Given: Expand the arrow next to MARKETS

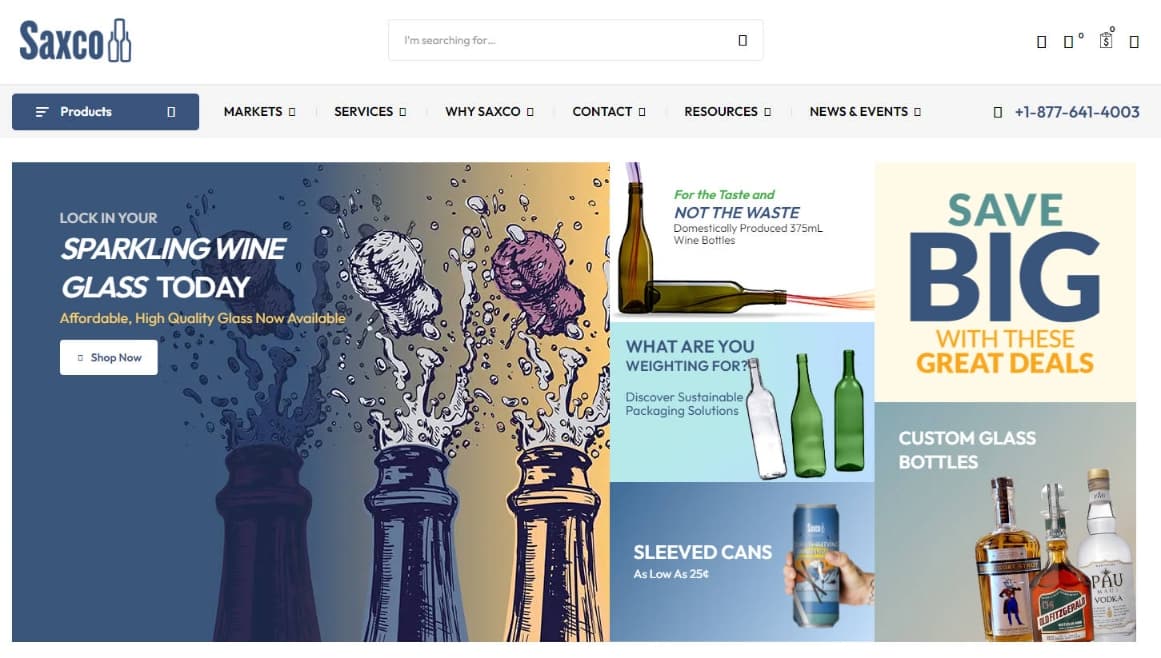Looking at the screenshot, I should [x=292, y=112].
